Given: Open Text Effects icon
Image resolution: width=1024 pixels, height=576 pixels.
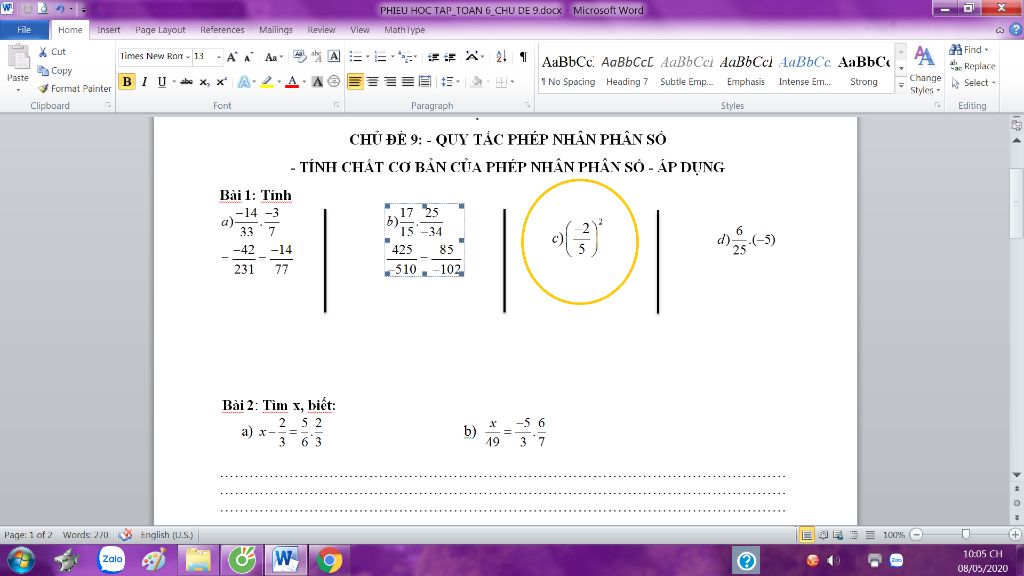Looking at the screenshot, I should point(244,82).
